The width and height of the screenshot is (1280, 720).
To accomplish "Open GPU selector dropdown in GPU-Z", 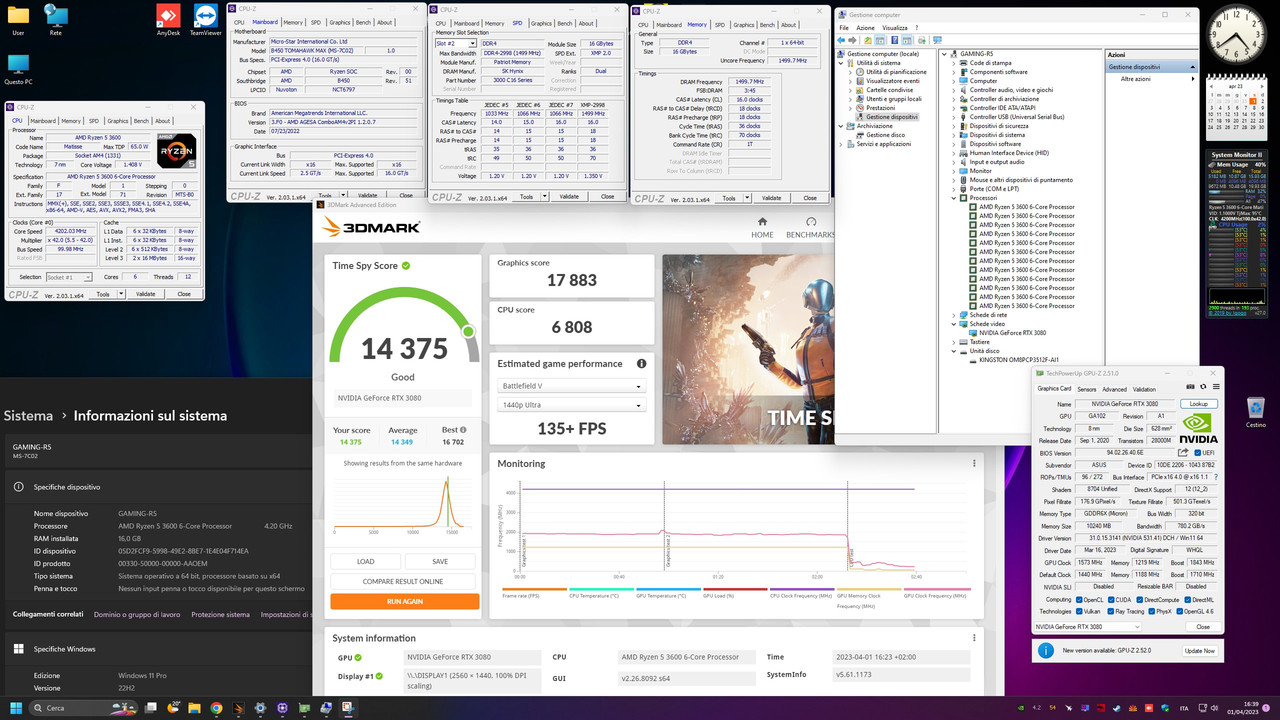I will coord(1088,627).
